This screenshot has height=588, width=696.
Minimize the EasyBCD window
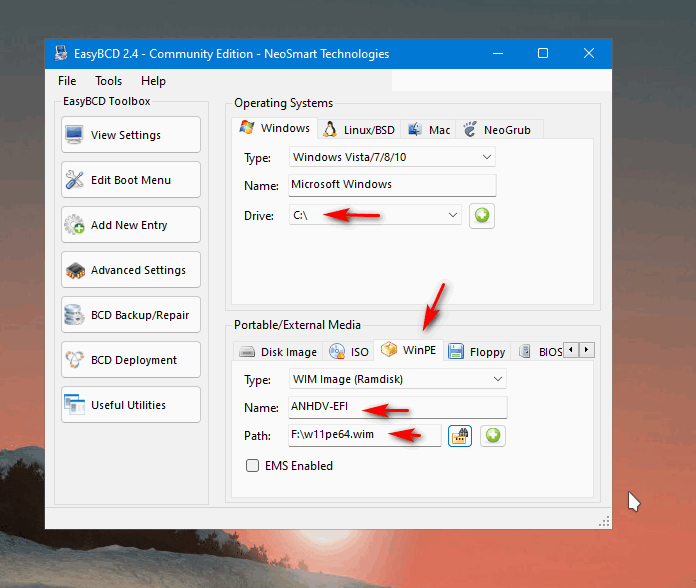(x=498, y=53)
